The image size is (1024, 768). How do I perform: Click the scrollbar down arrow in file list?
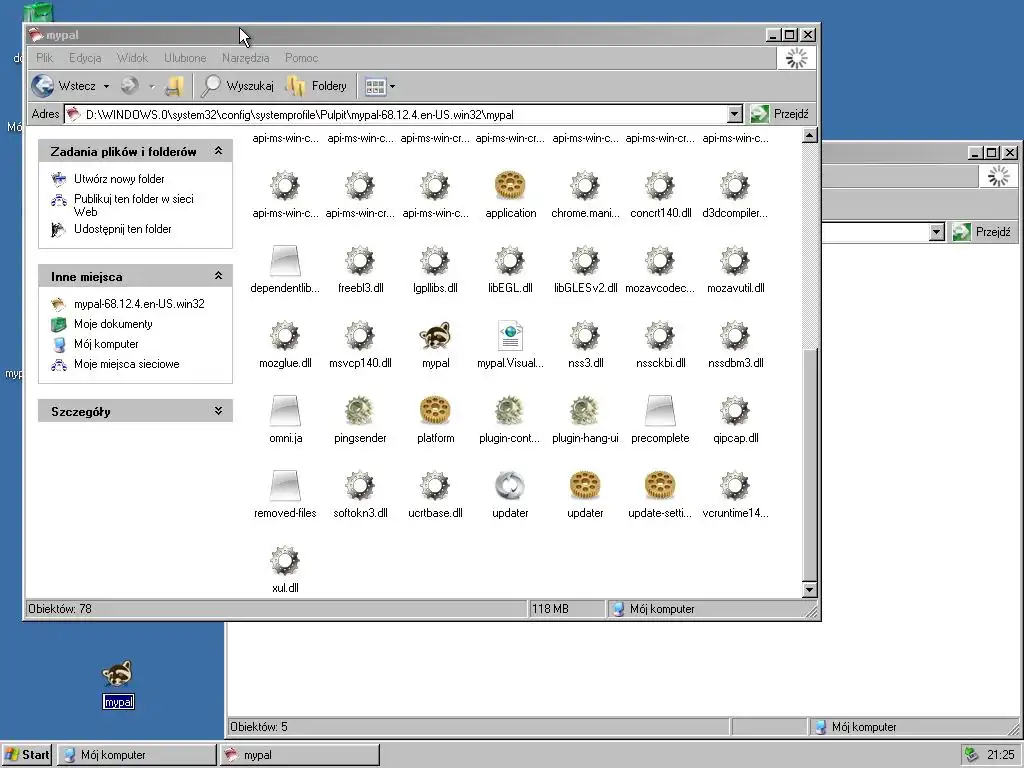809,590
